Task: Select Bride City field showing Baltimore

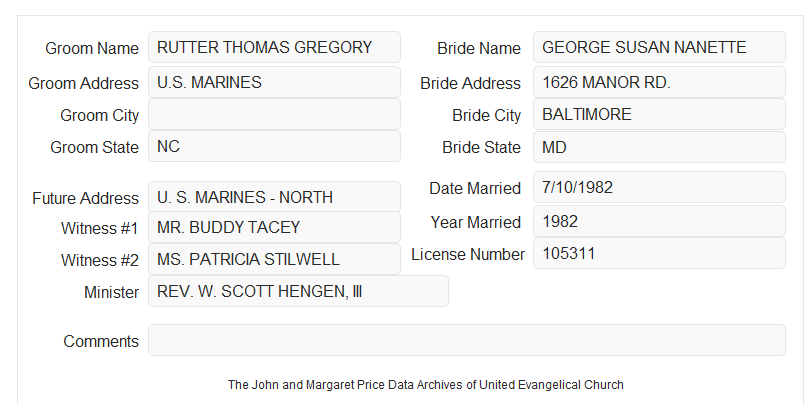Action: (659, 114)
